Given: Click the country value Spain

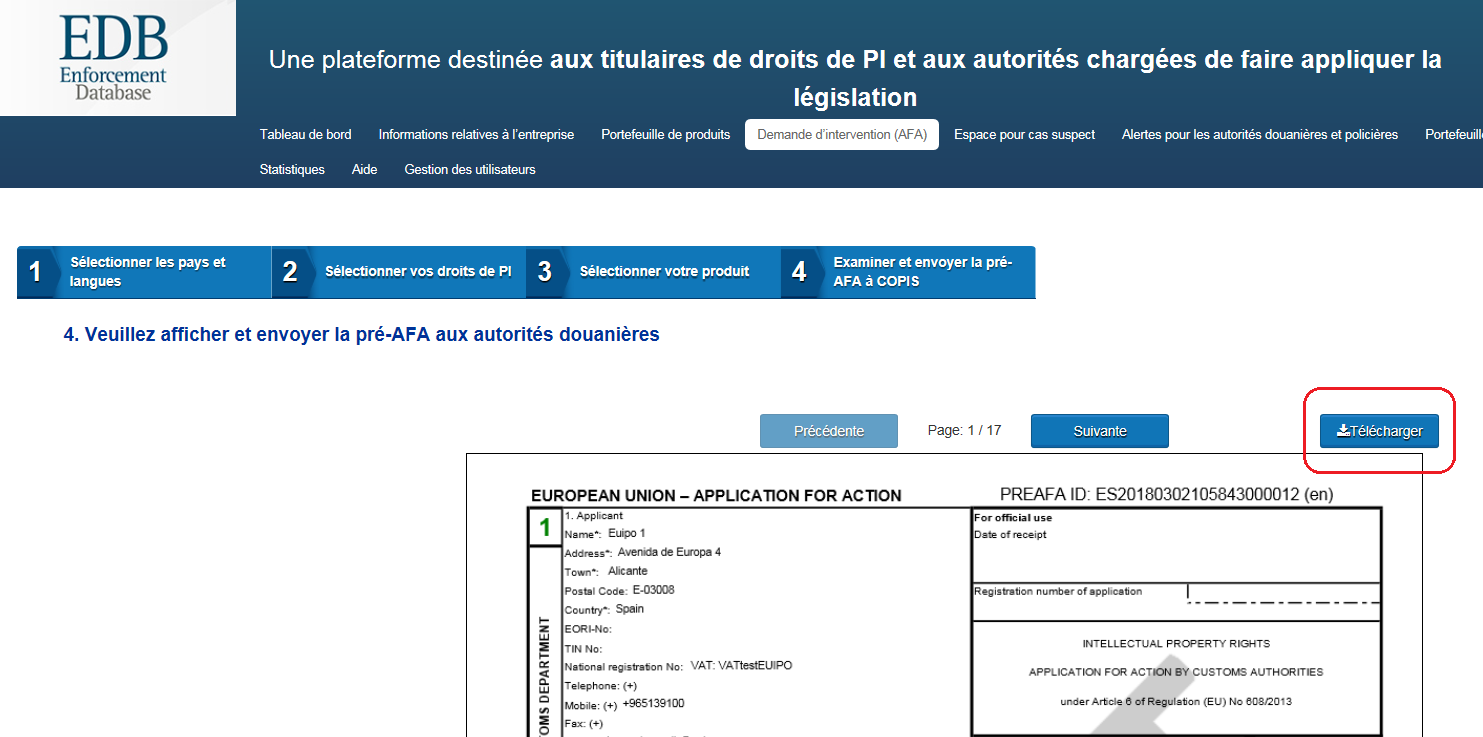Looking at the screenshot, I should click(630, 609).
